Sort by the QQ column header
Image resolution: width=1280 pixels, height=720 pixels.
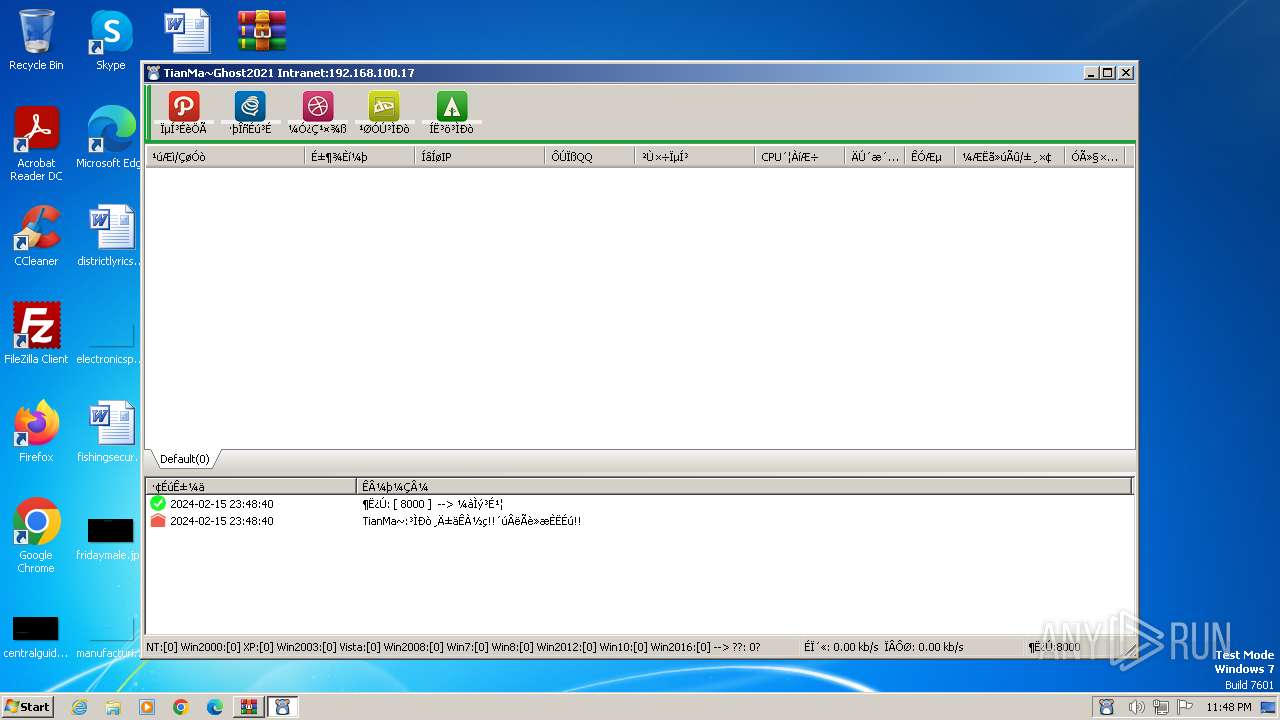590,157
